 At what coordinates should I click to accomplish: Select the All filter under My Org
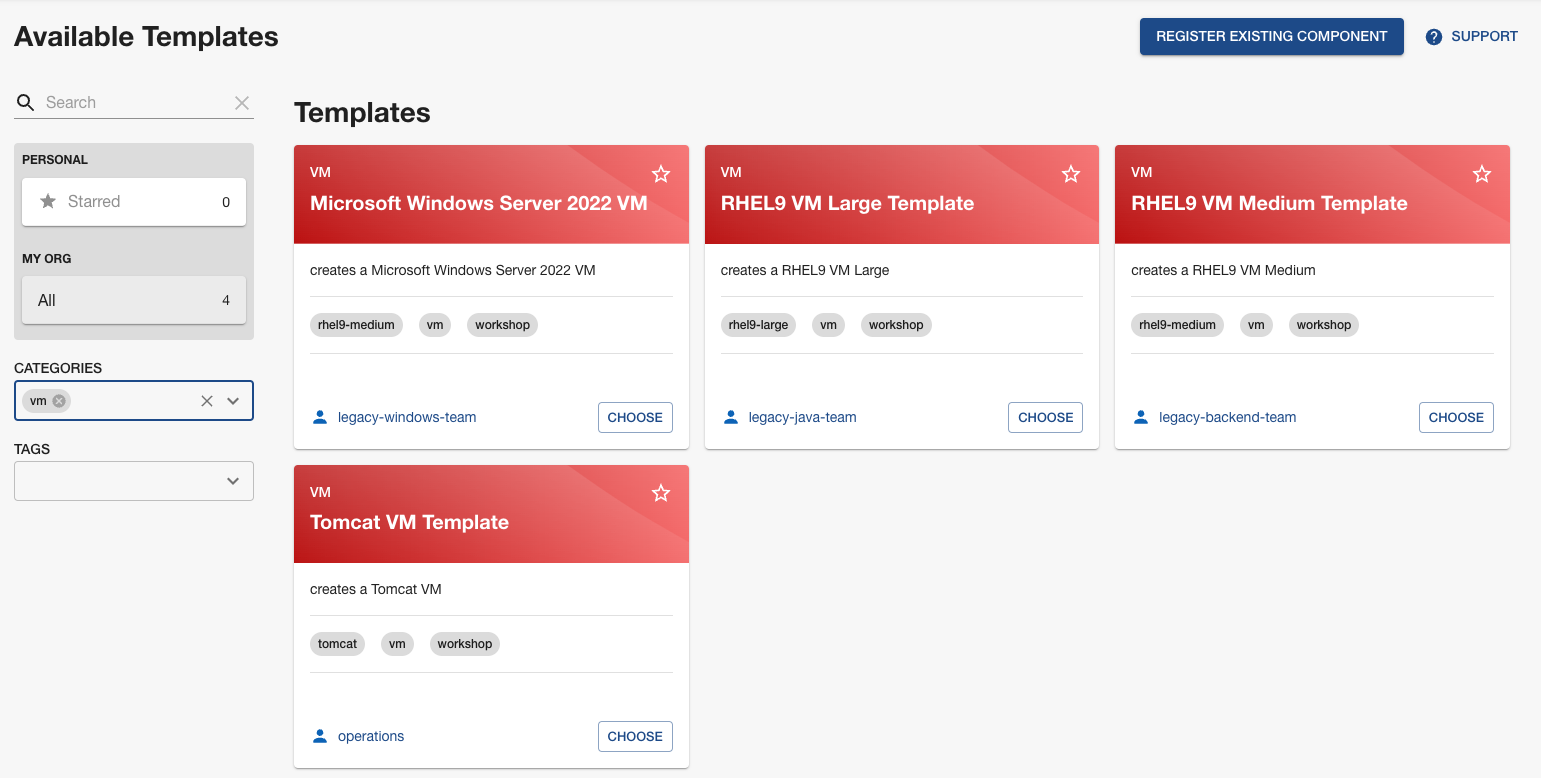pos(134,300)
